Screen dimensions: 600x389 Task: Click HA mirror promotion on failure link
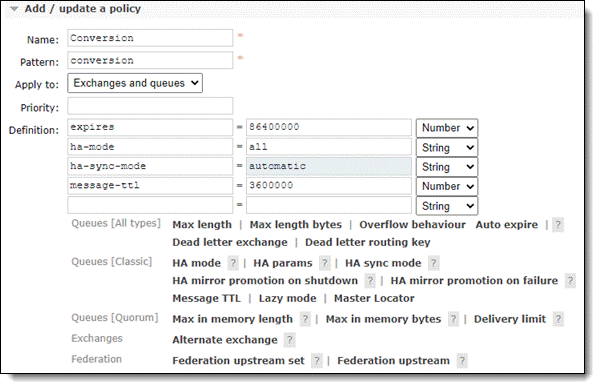point(474,281)
